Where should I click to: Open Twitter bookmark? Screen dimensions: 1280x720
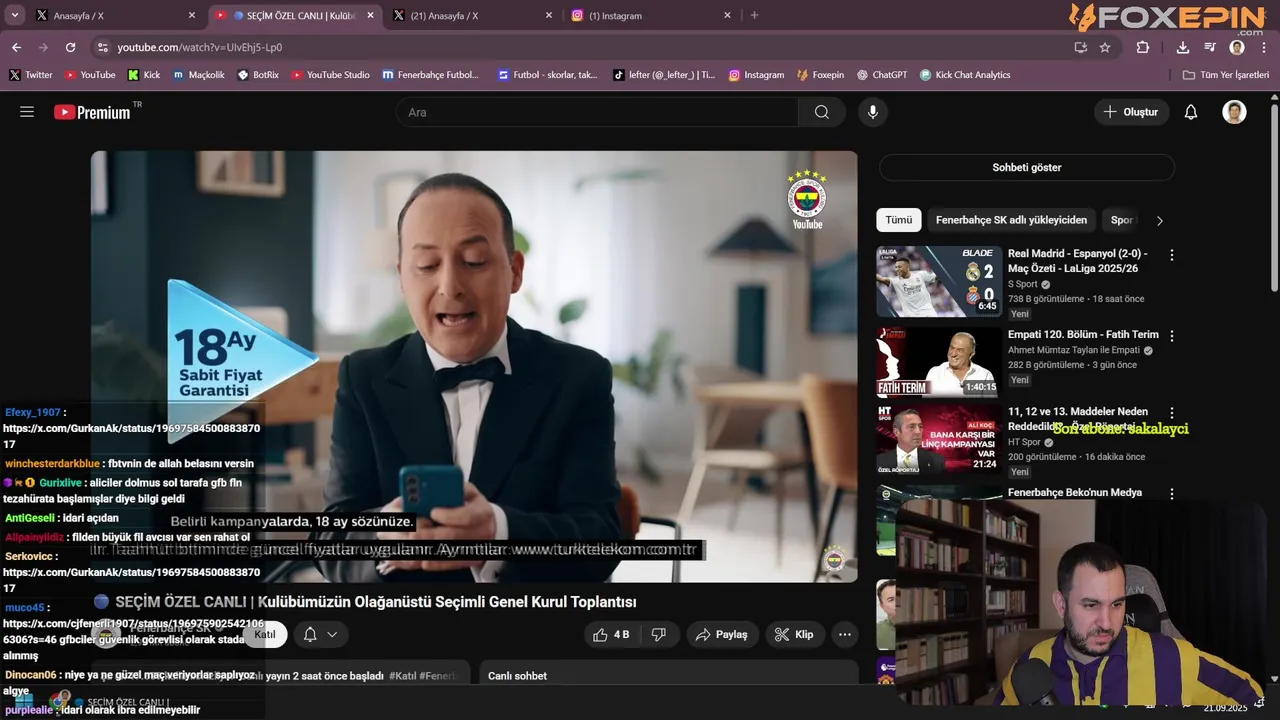(31, 75)
